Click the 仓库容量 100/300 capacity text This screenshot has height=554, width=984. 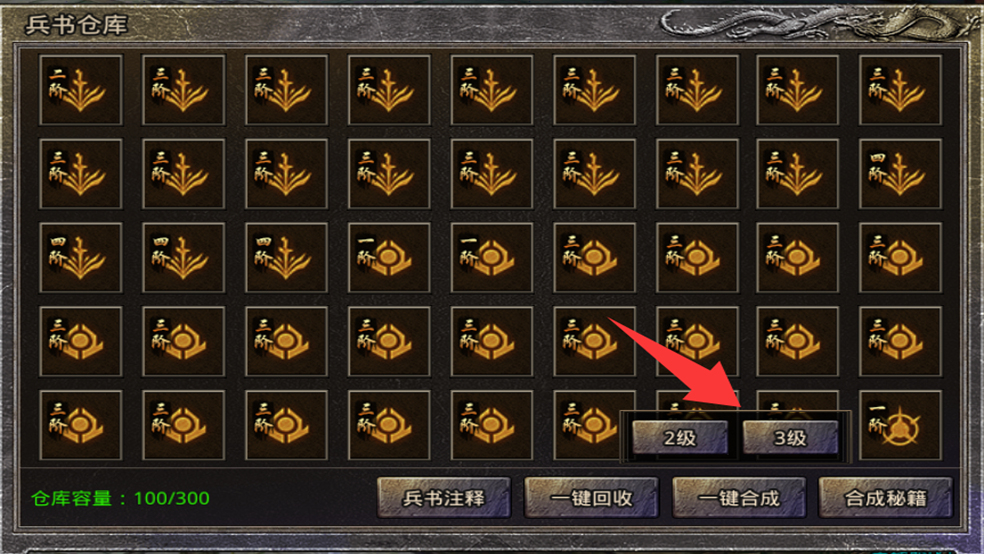pyautogui.click(x=120, y=499)
